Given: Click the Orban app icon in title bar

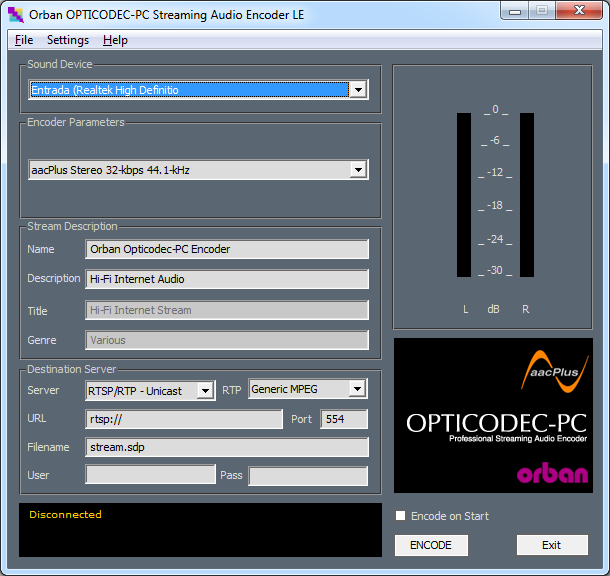Looking at the screenshot, I should tap(16, 15).
